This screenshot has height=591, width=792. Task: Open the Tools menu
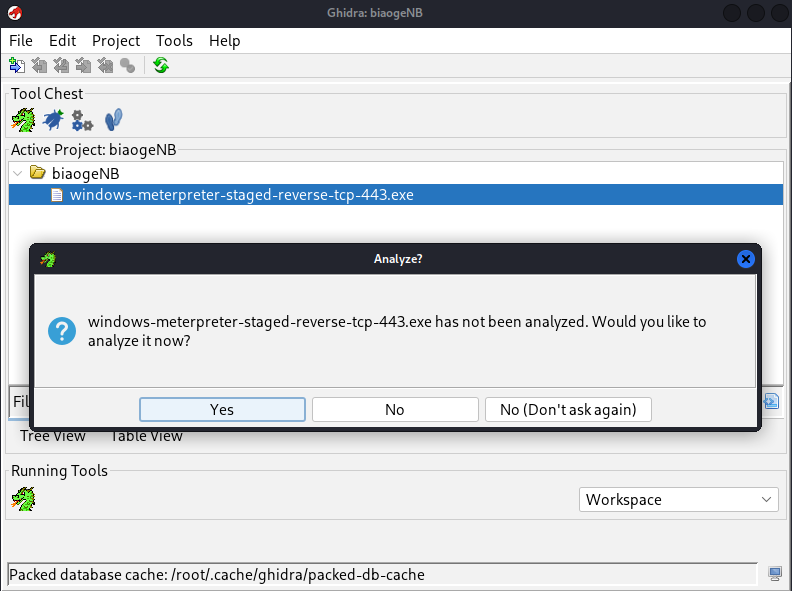pos(174,40)
